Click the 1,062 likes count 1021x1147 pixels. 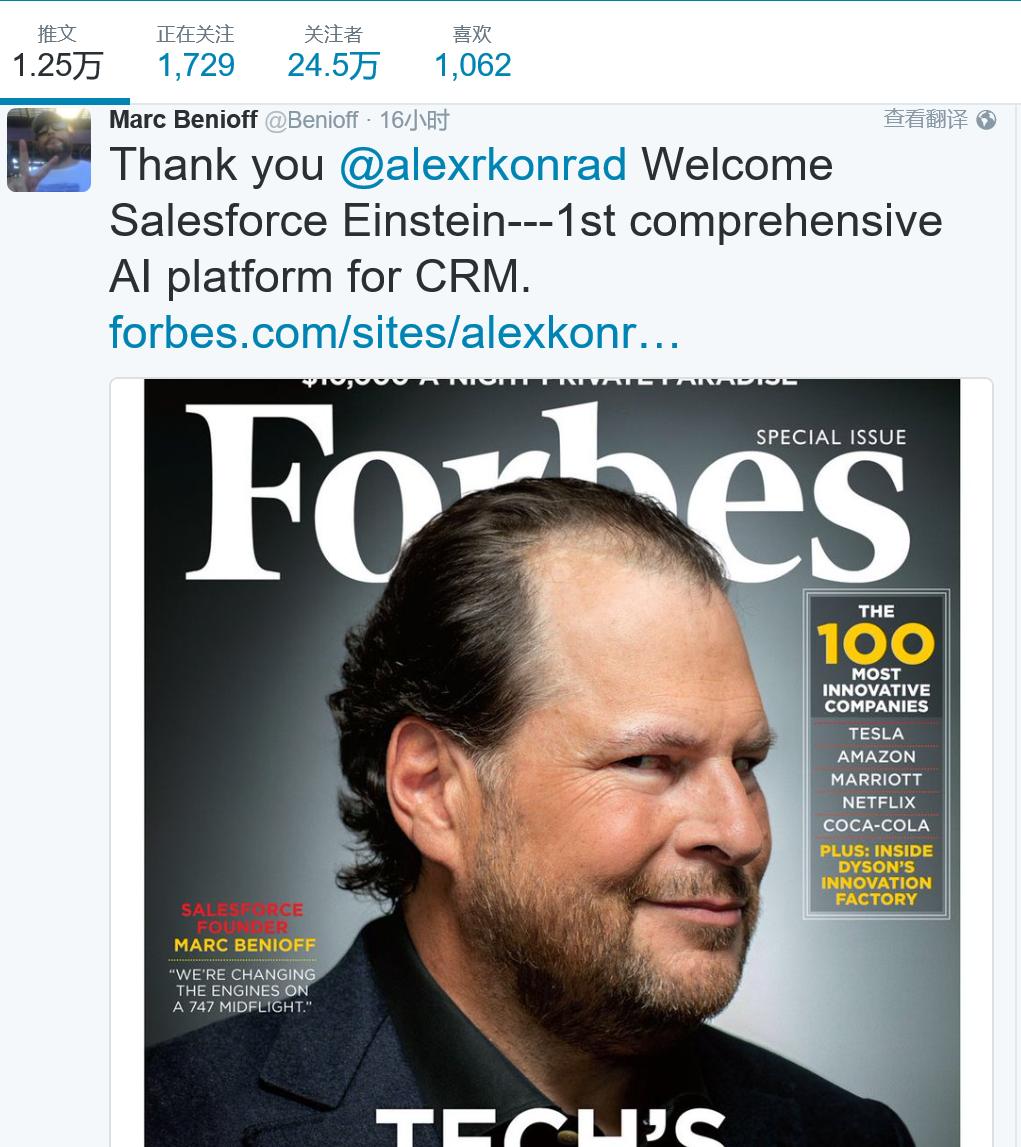(472, 66)
